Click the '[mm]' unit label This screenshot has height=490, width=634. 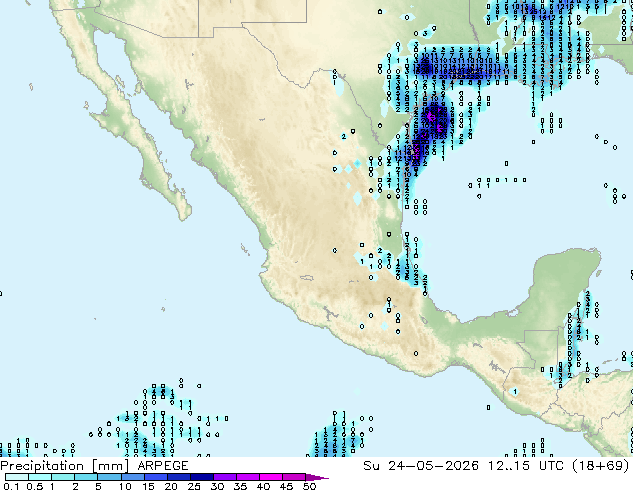tap(110, 466)
